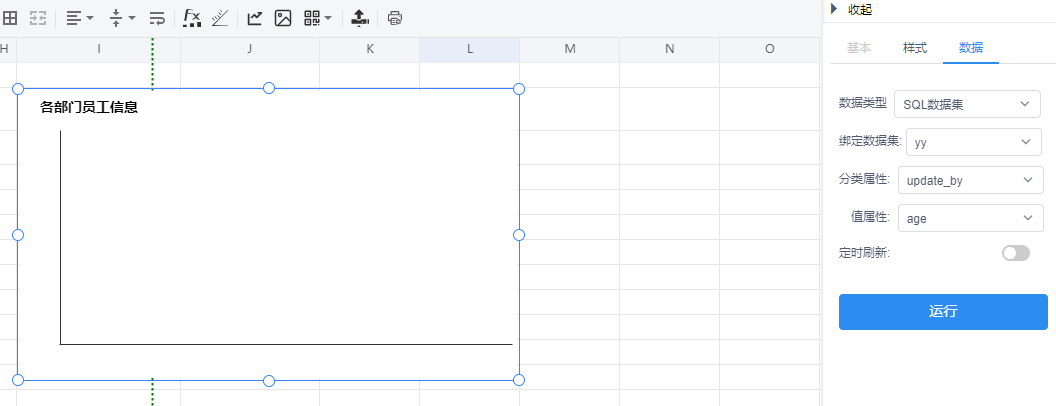
Task: Click the 数据类型 label
Action: [x=863, y=103]
